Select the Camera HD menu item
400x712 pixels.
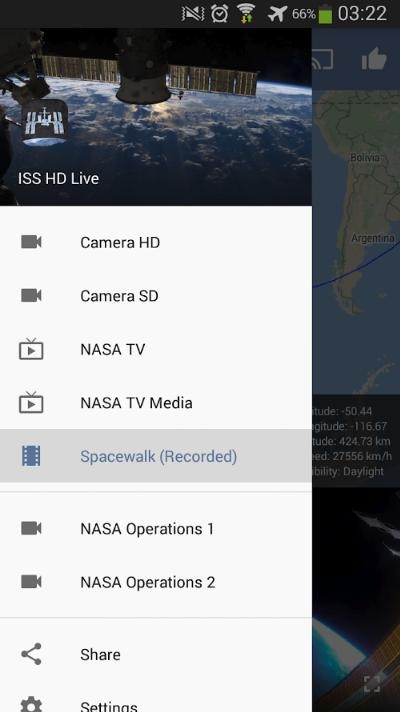(x=156, y=242)
